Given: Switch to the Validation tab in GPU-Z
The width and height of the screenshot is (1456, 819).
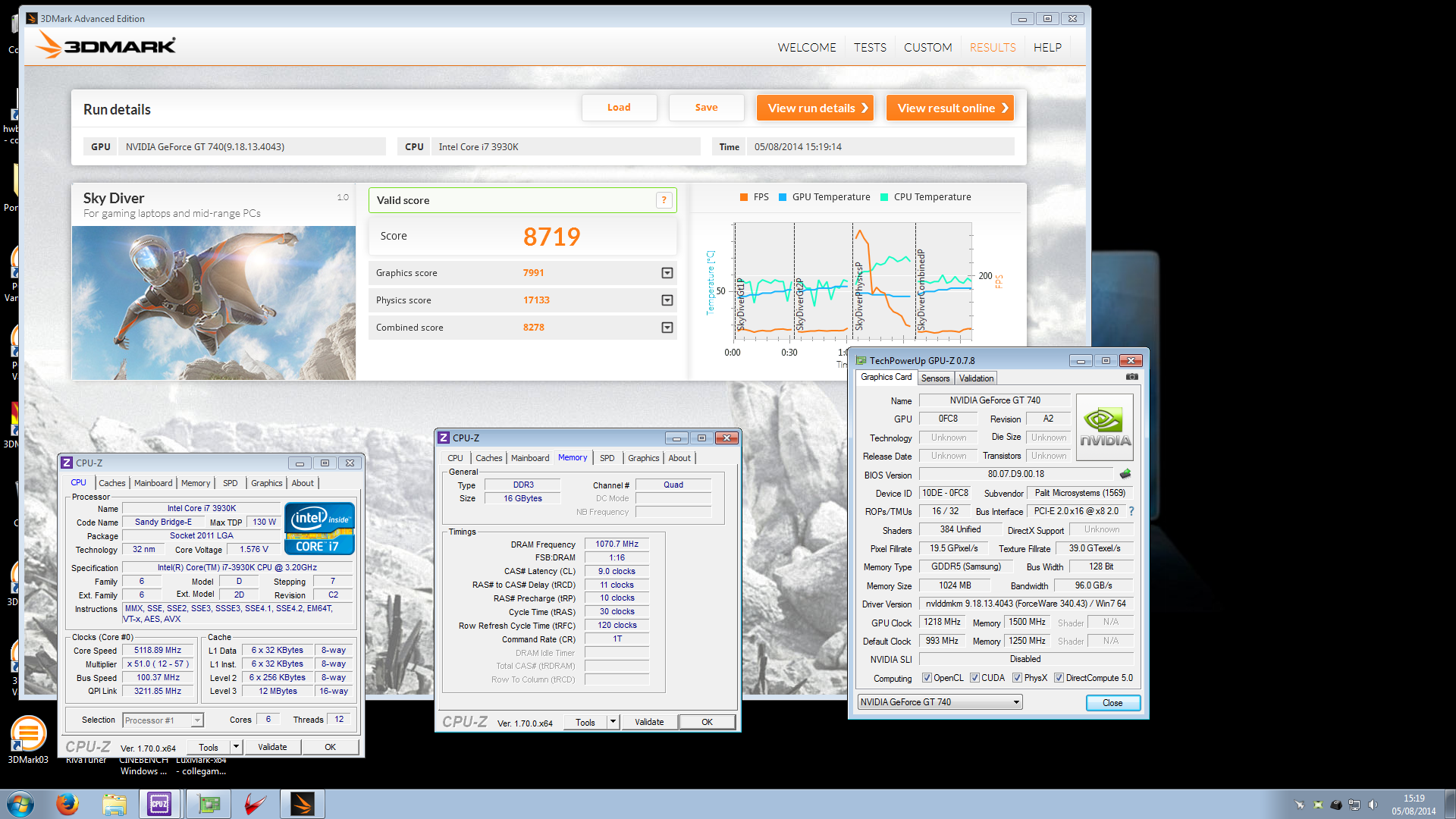Looking at the screenshot, I should pyautogui.click(x=976, y=378).
